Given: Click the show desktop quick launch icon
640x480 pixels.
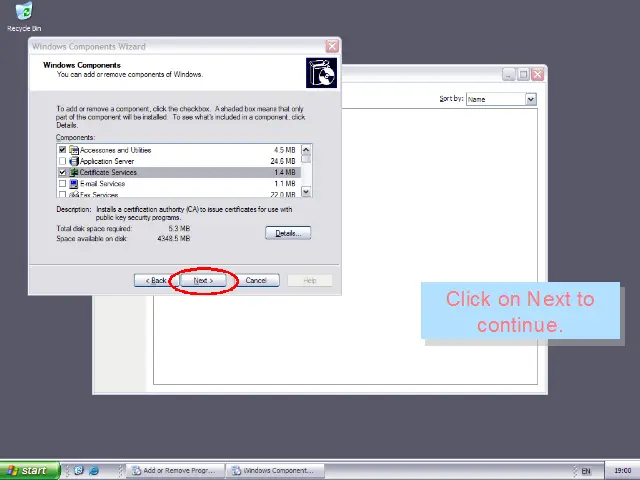Looking at the screenshot, I should click(79, 470).
